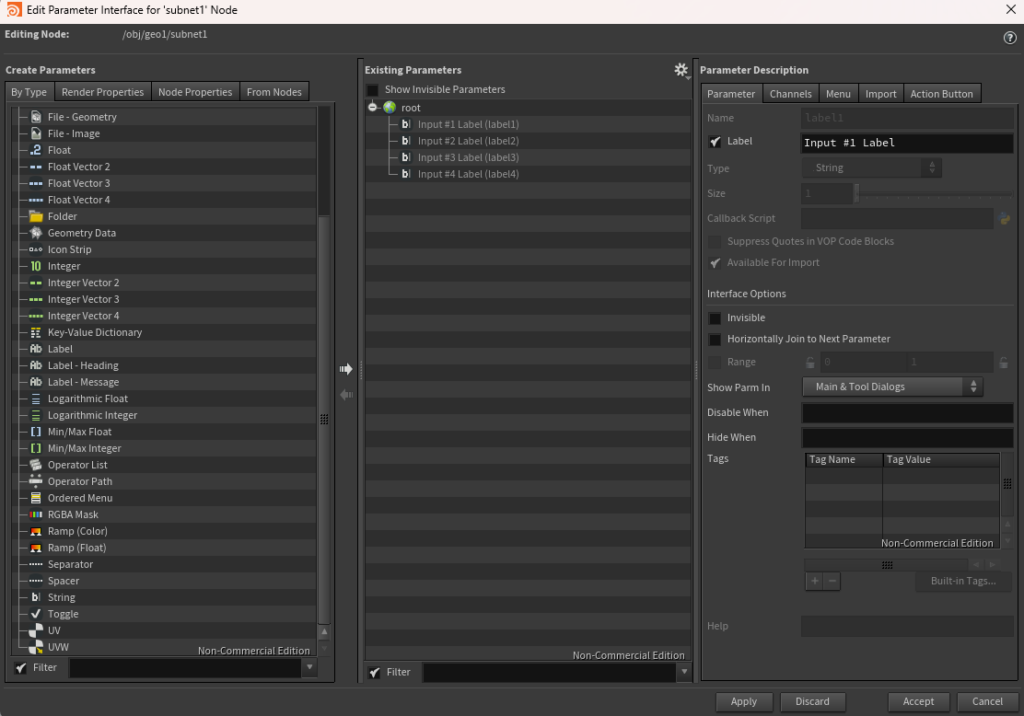Viewport: 1024px width, 716px height.
Task: Switch to the Channels tab
Action: pos(789,93)
